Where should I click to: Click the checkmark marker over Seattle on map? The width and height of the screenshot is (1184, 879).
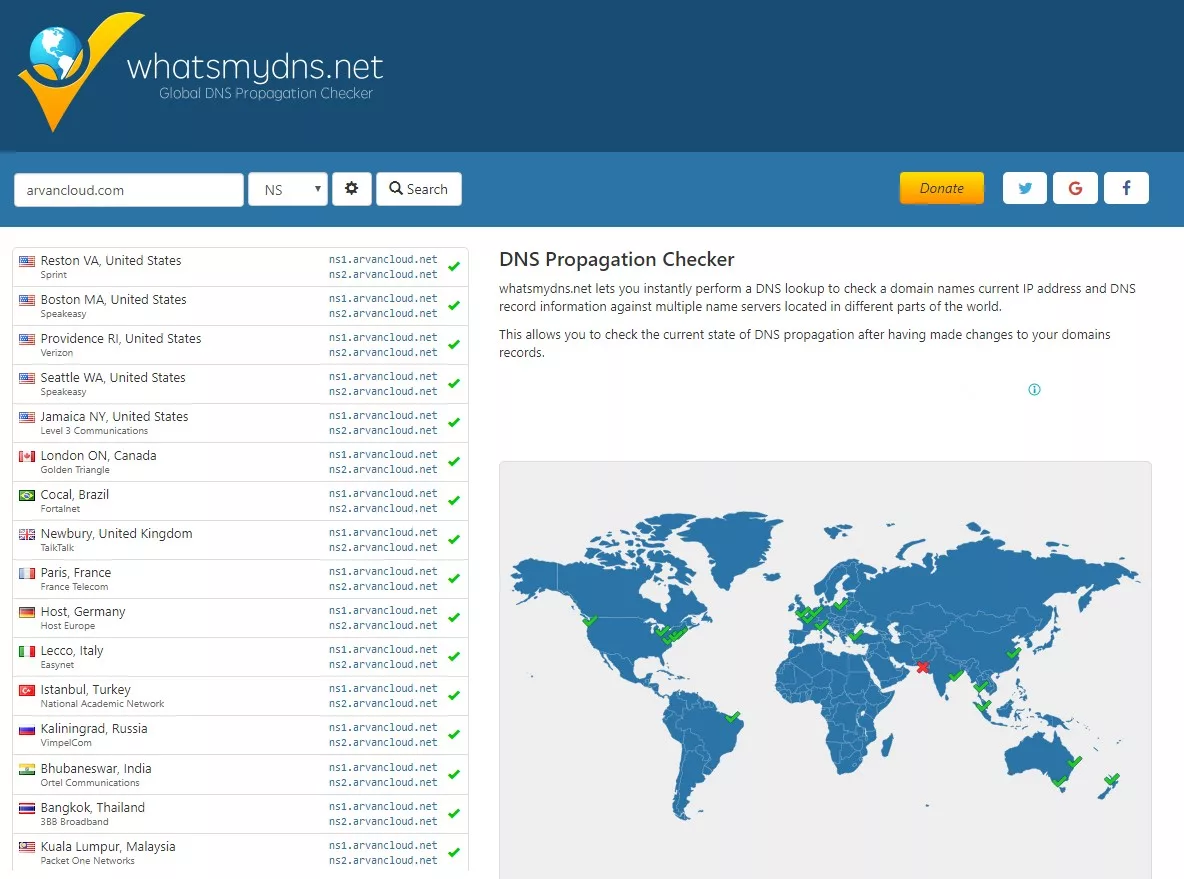(590, 621)
